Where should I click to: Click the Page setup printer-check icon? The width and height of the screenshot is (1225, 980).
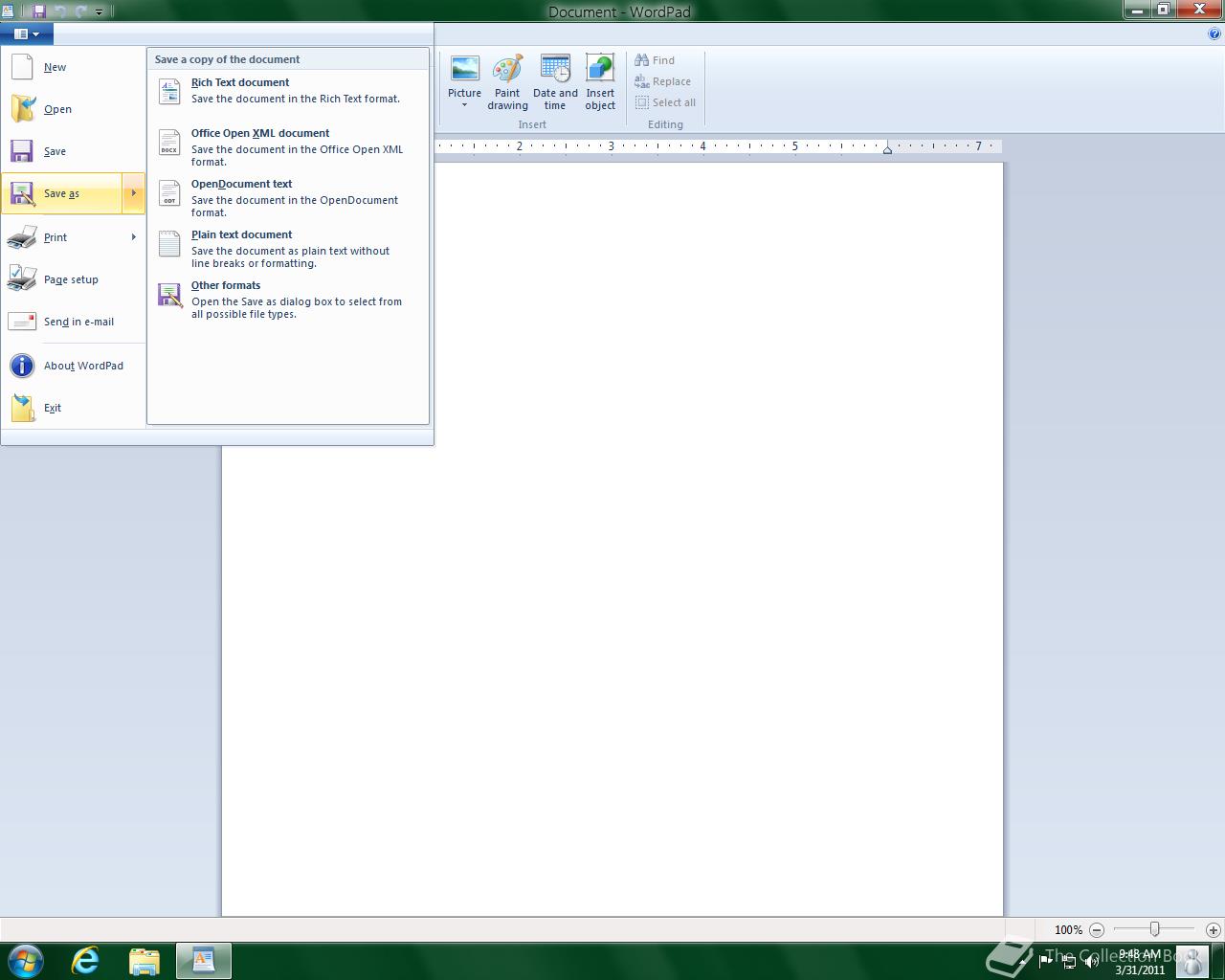(22, 278)
